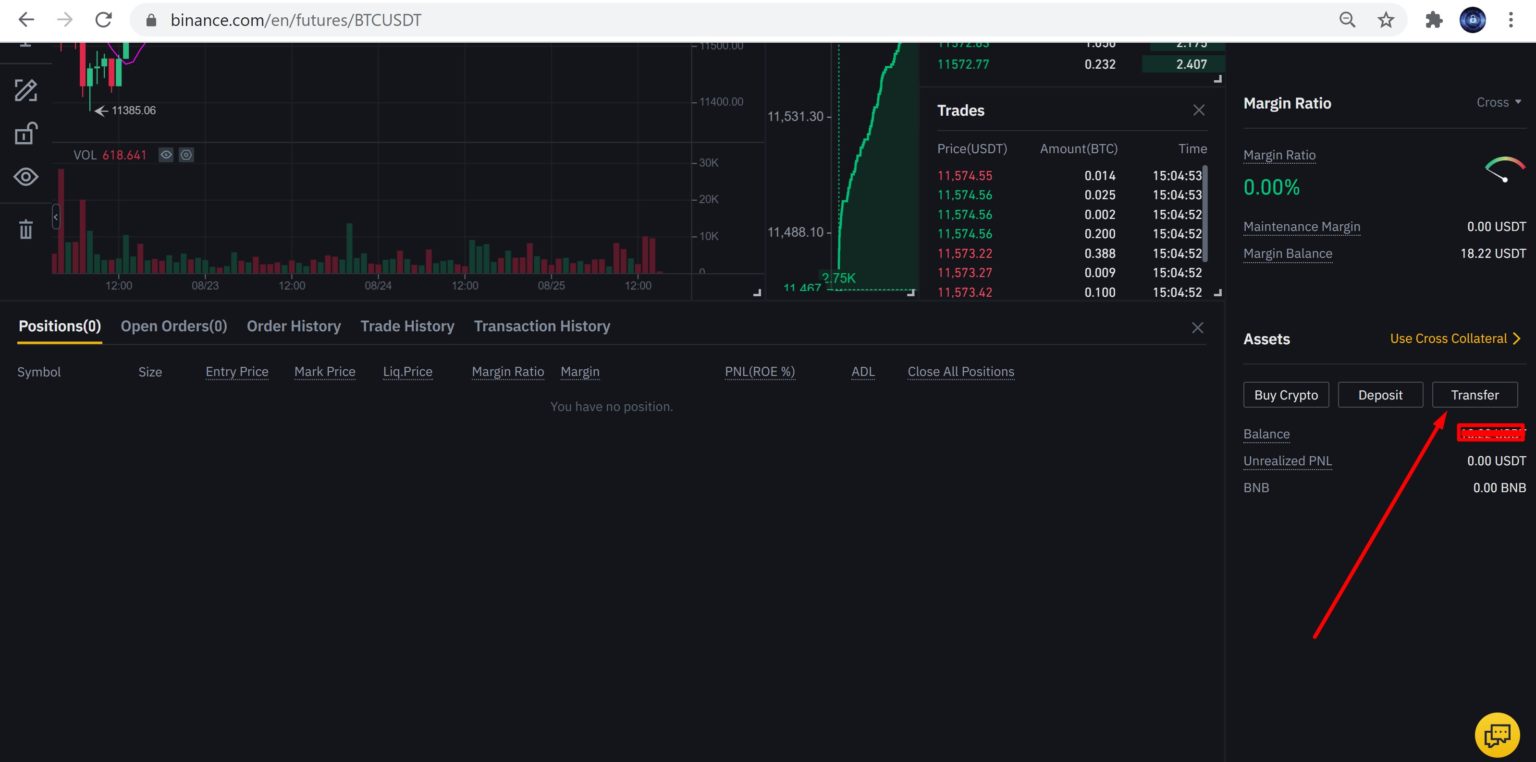Click Close All Positions
Screen dimensions: 1536x762
point(961,372)
